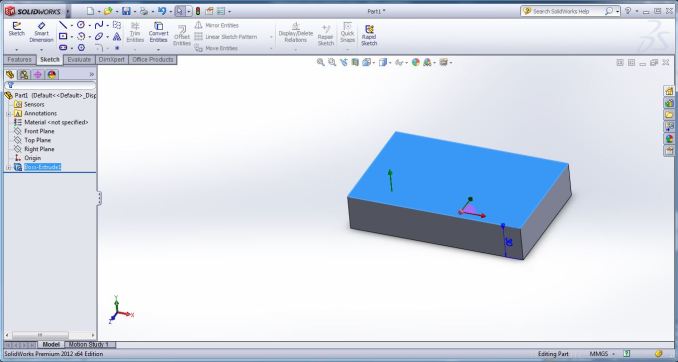Expand the Boss-Extrude1 tree node
The width and height of the screenshot is (678, 362).
[x=8, y=167]
